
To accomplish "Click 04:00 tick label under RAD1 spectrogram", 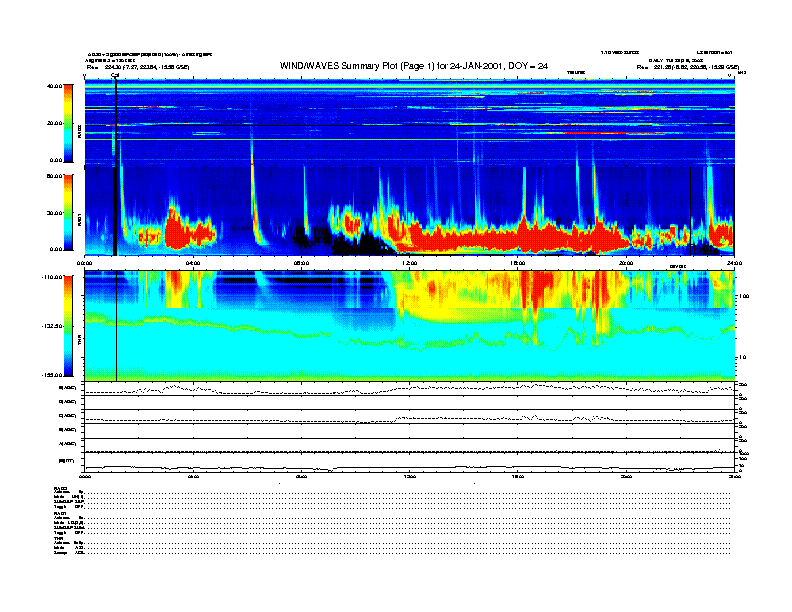I will (x=193, y=263).
